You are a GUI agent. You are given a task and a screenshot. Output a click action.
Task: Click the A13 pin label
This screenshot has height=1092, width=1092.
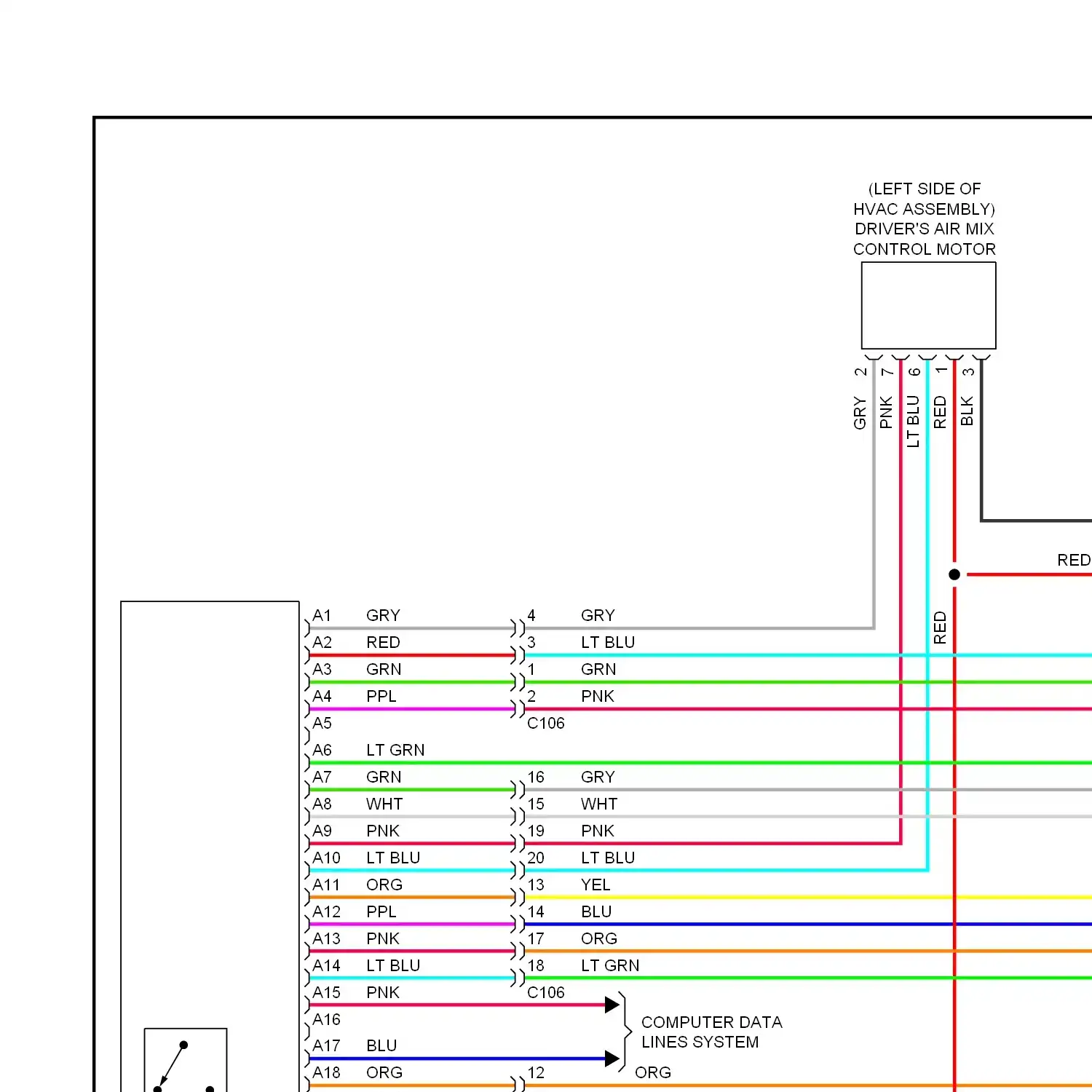[326, 939]
